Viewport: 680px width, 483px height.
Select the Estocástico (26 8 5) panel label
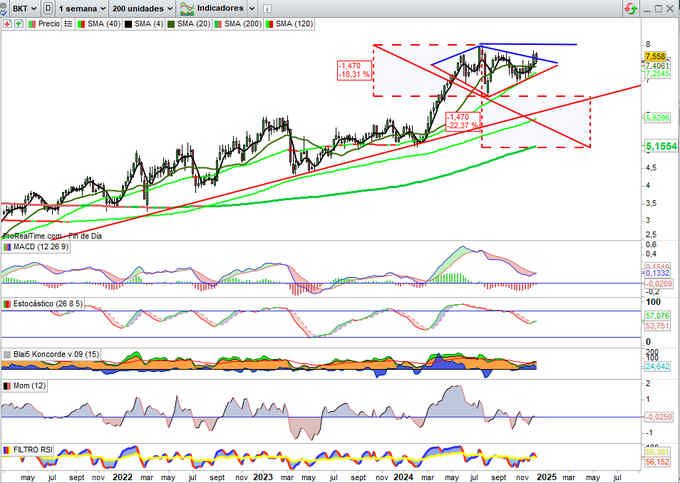click(x=44, y=302)
